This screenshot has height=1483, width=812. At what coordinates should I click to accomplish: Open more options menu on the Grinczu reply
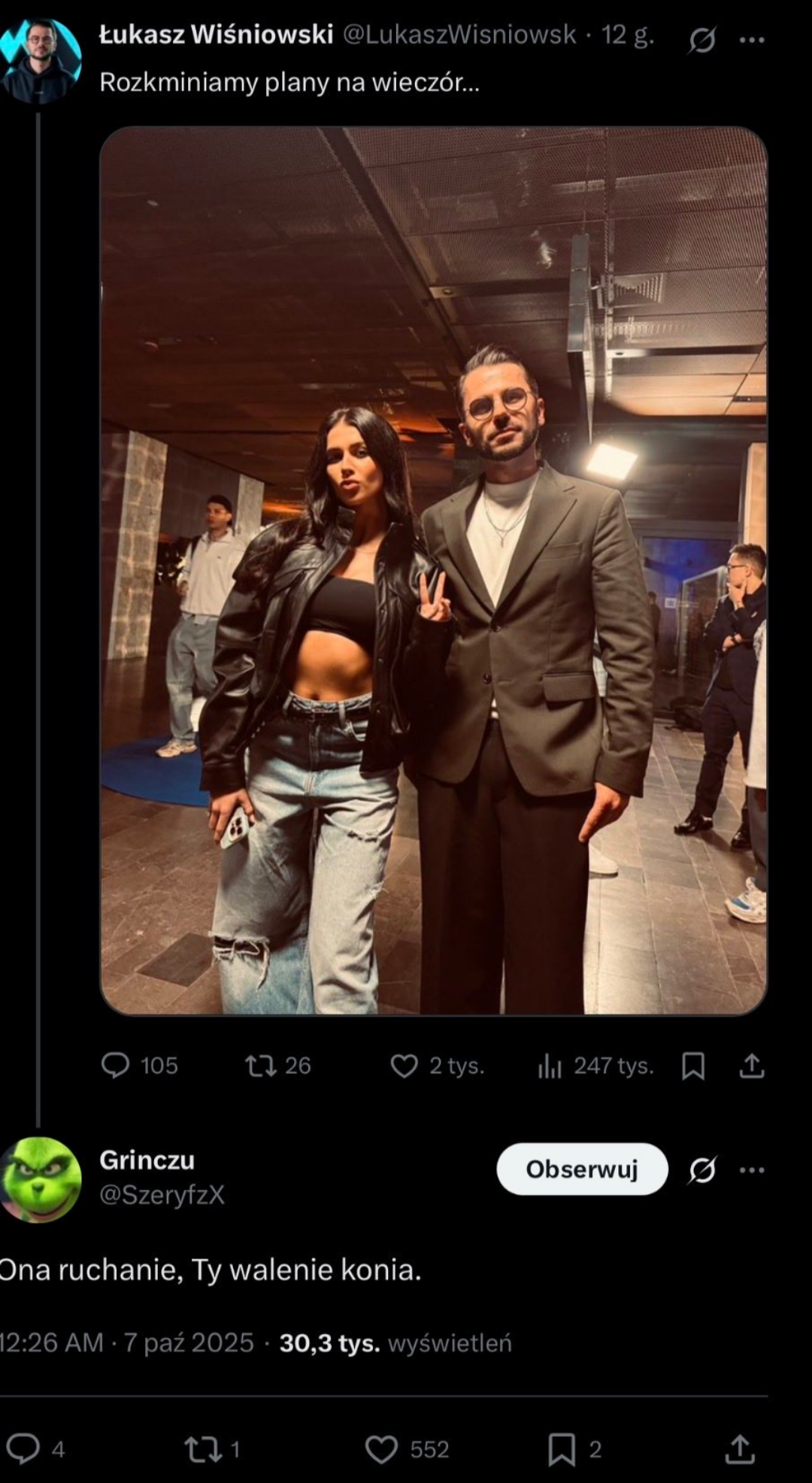752,1169
